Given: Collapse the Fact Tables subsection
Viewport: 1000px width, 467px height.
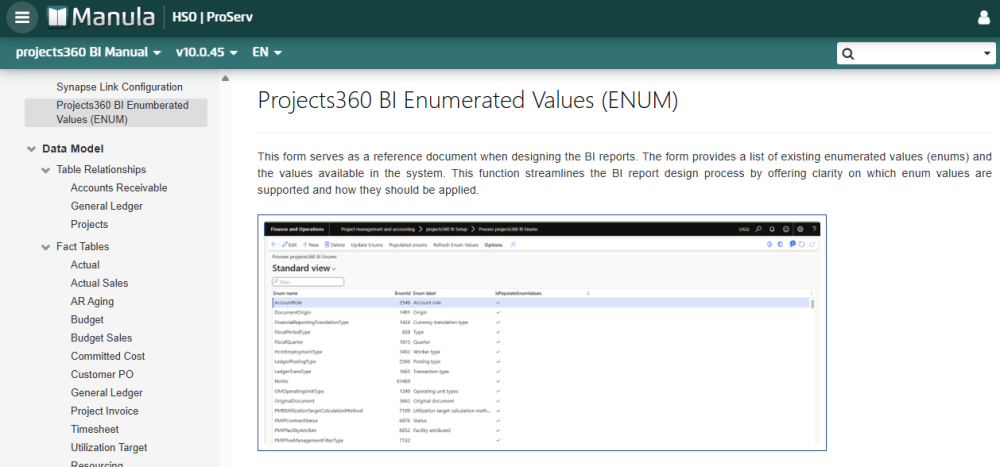Looking at the screenshot, I should 45,247.
